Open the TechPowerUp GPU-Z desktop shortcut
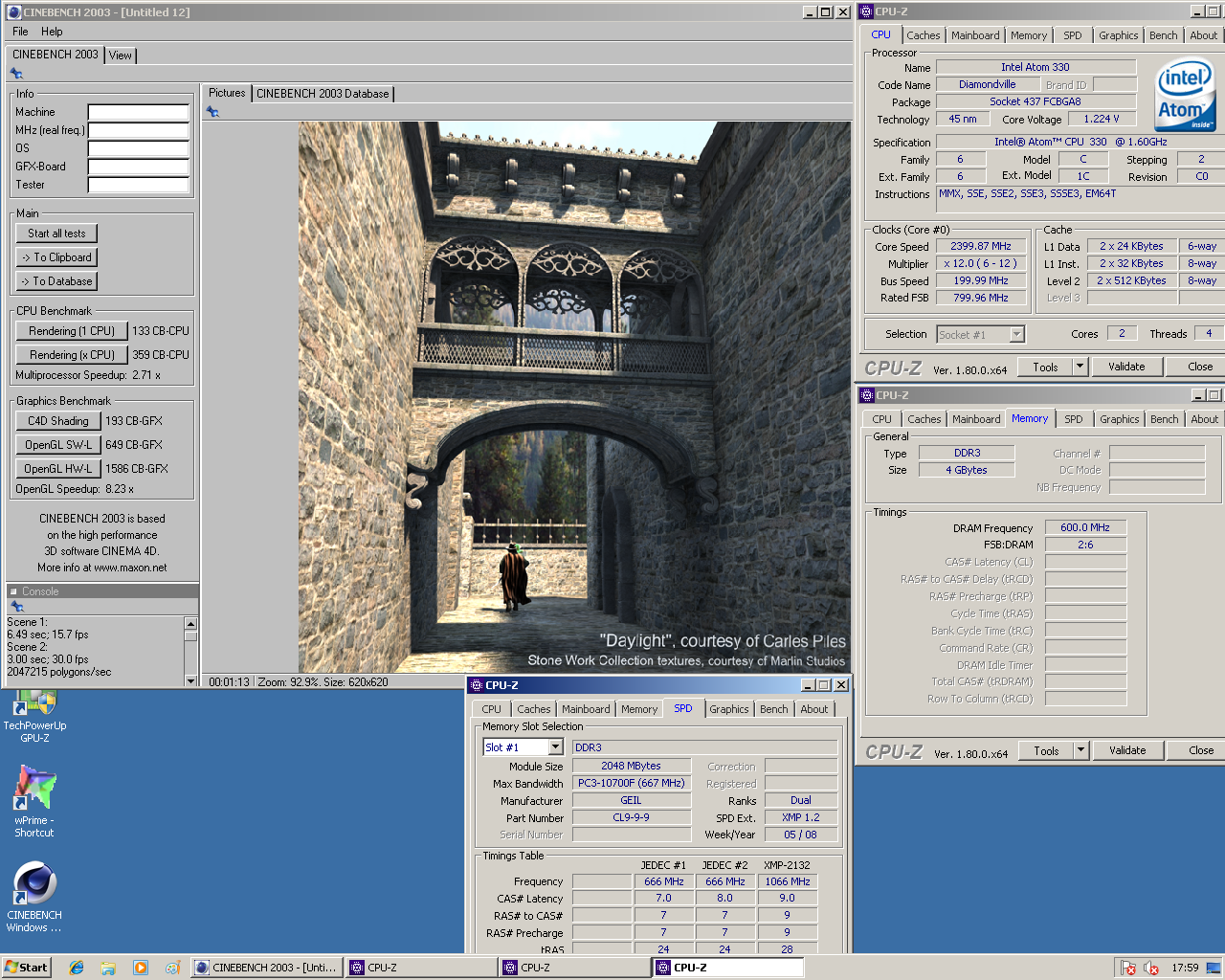The image size is (1225, 980). (x=34, y=718)
